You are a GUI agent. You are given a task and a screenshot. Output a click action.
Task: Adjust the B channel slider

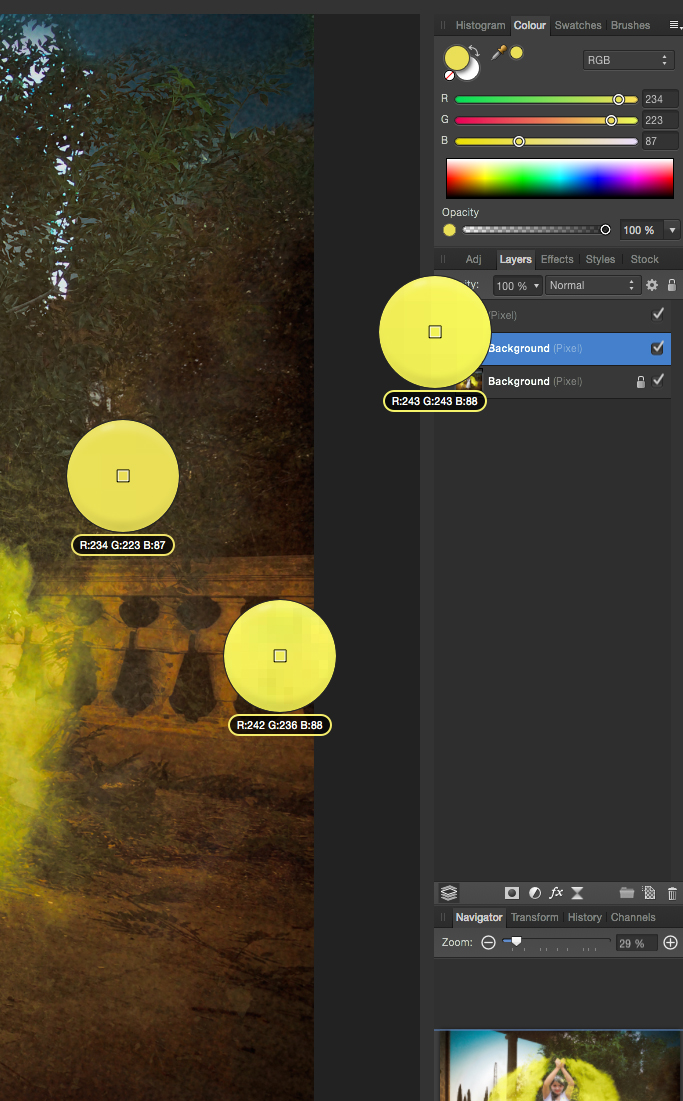546,142
